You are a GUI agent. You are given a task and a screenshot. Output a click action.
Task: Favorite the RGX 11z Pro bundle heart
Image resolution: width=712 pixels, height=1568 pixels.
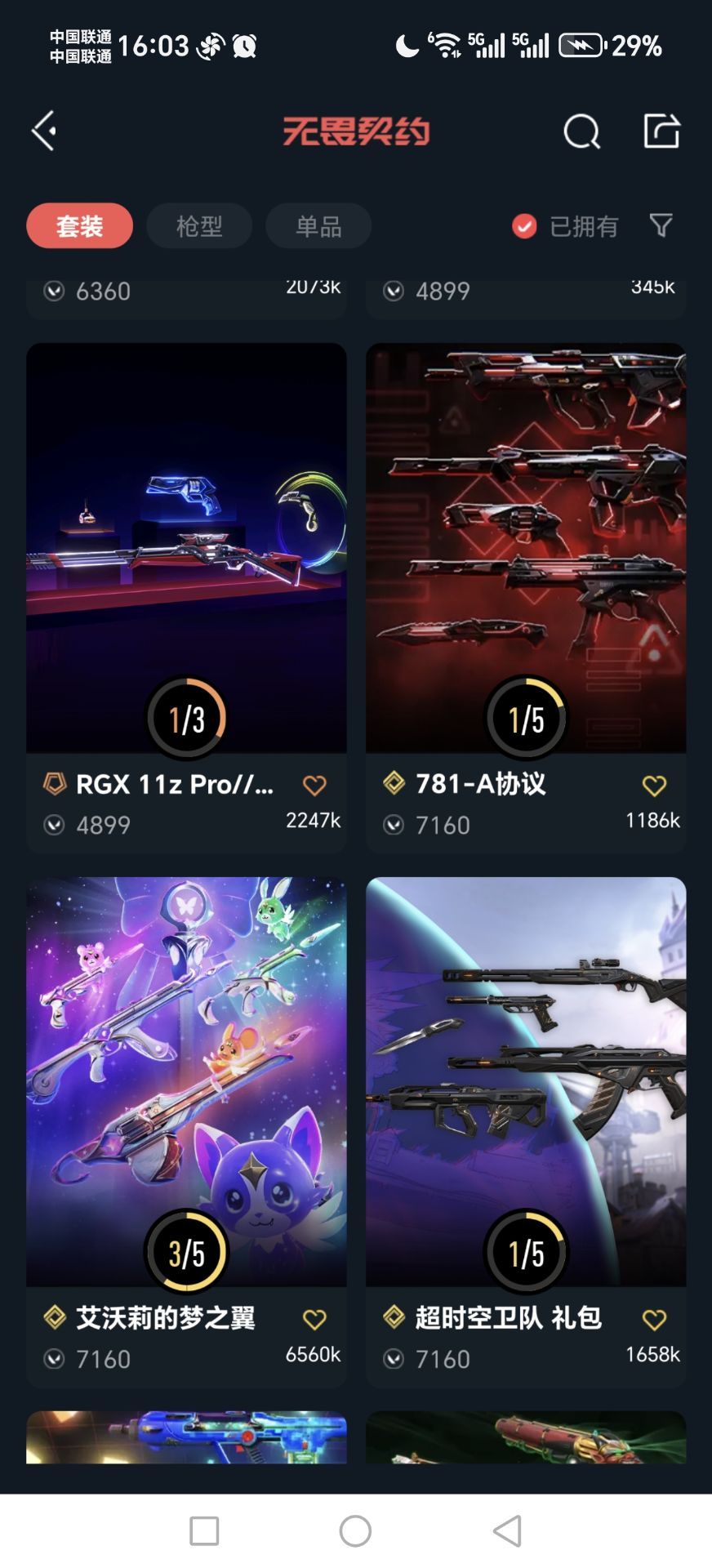pos(314,786)
